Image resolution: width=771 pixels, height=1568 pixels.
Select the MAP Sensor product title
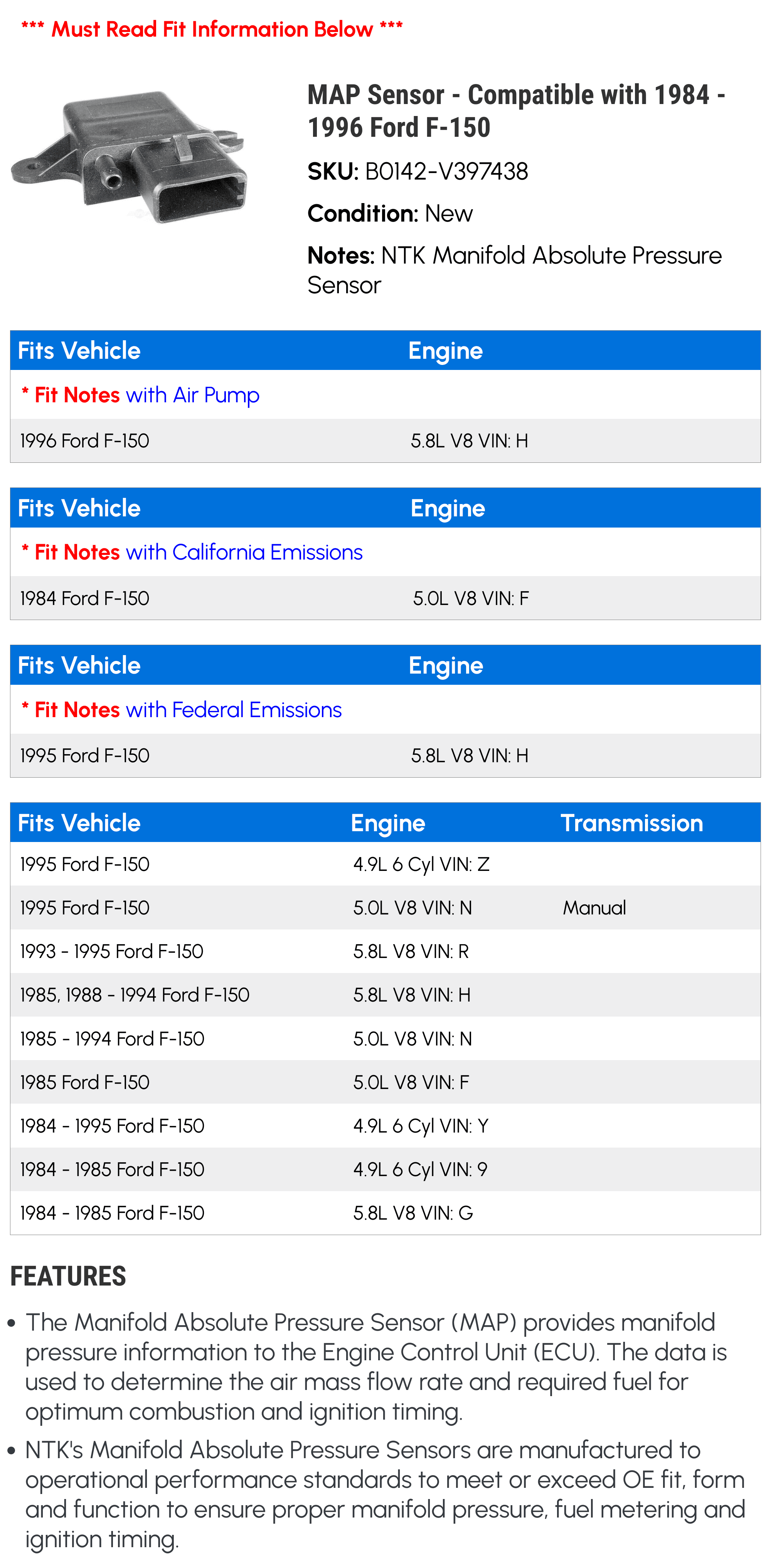[x=517, y=111]
